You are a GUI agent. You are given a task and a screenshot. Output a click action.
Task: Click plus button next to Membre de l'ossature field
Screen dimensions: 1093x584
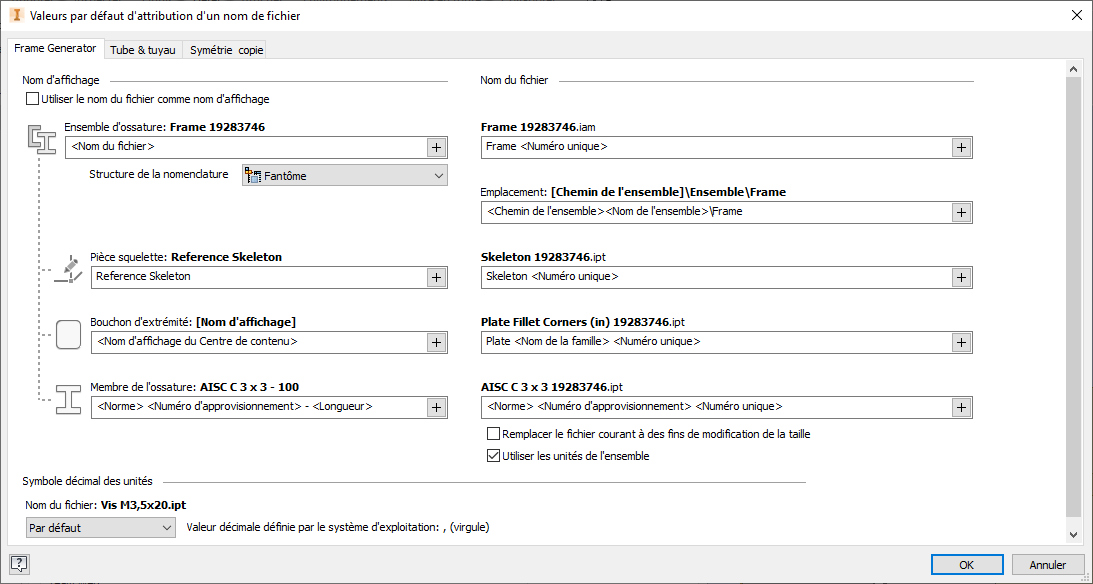coord(436,407)
